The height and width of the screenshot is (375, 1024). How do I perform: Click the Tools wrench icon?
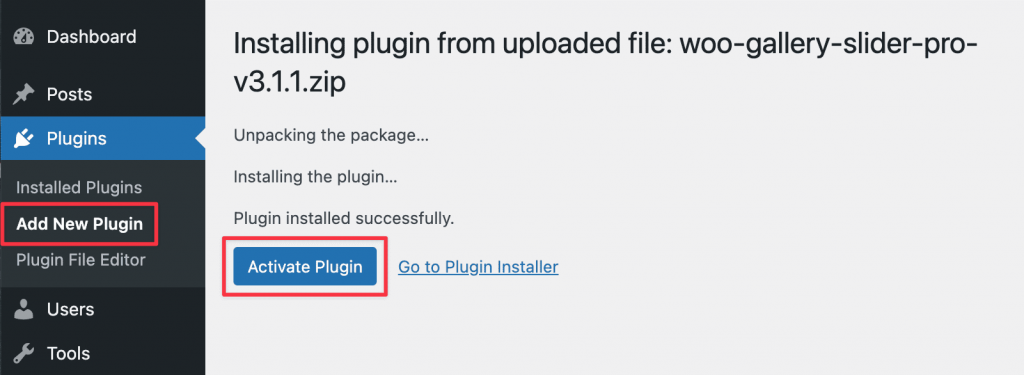point(24,353)
